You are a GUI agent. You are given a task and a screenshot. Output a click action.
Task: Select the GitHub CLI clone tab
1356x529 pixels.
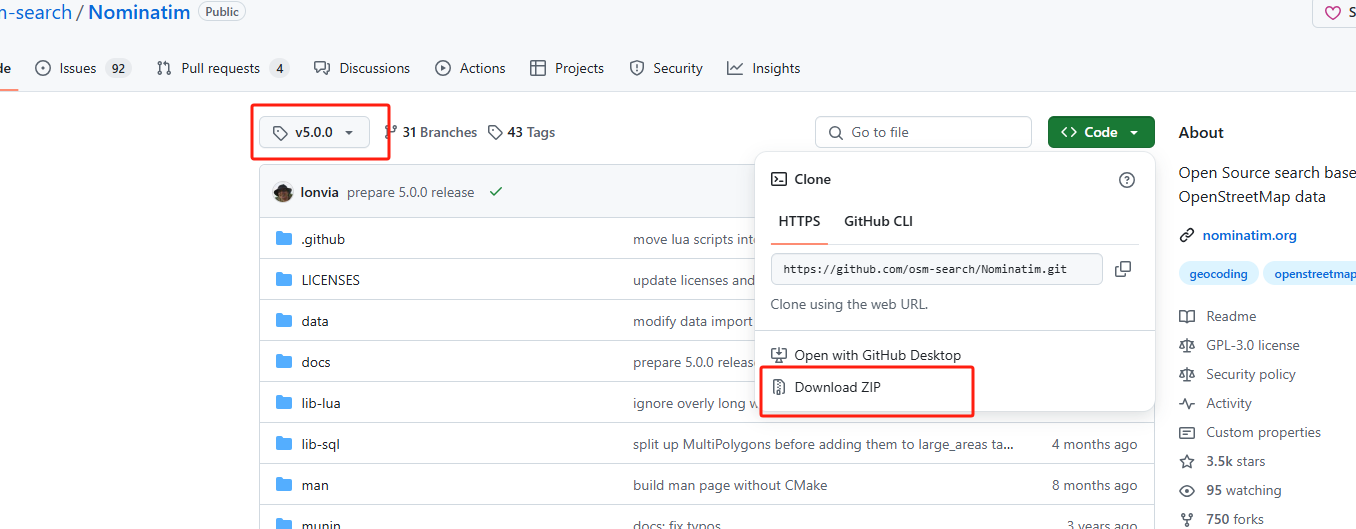(878, 221)
